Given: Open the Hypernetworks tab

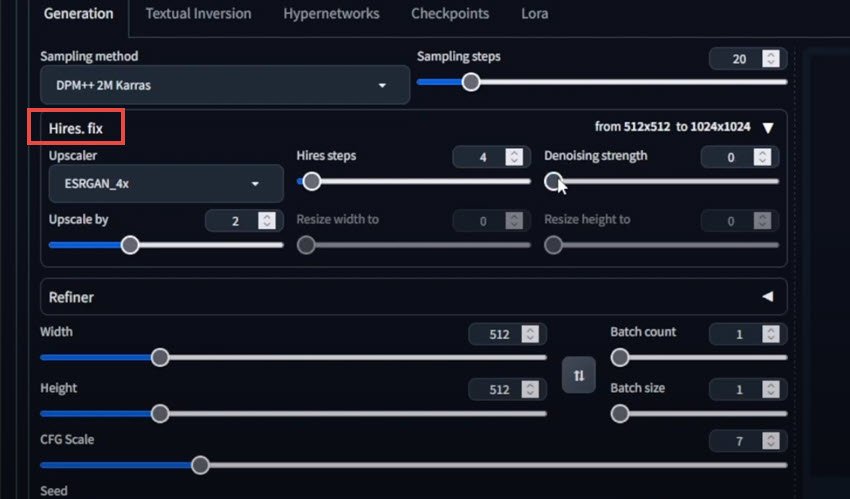Looking at the screenshot, I should coord(331,14).
